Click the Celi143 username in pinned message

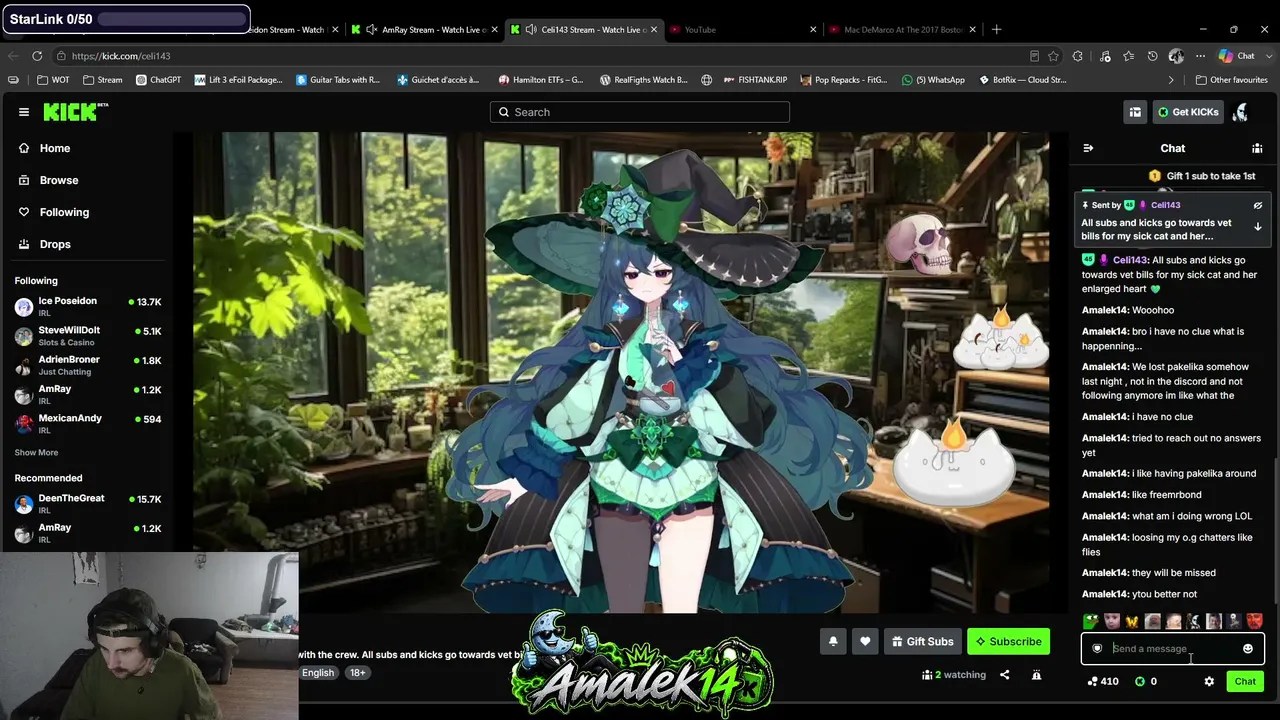(1166, 205)
